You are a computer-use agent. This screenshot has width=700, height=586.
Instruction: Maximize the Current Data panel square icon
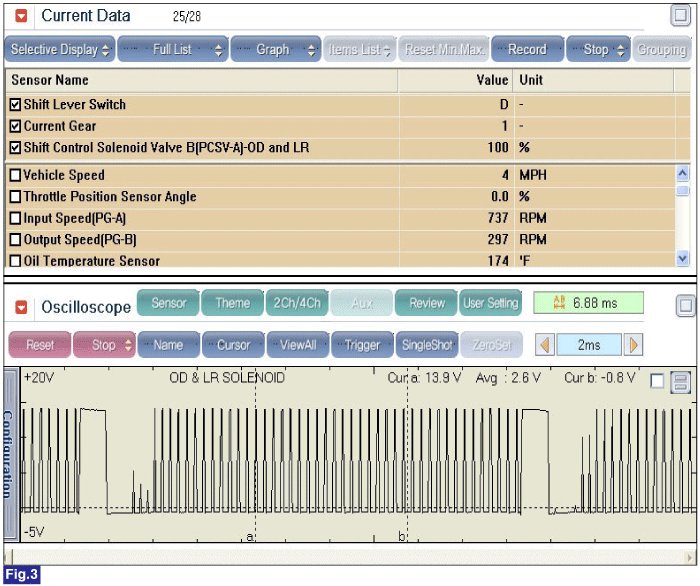(x=680, y=16)
